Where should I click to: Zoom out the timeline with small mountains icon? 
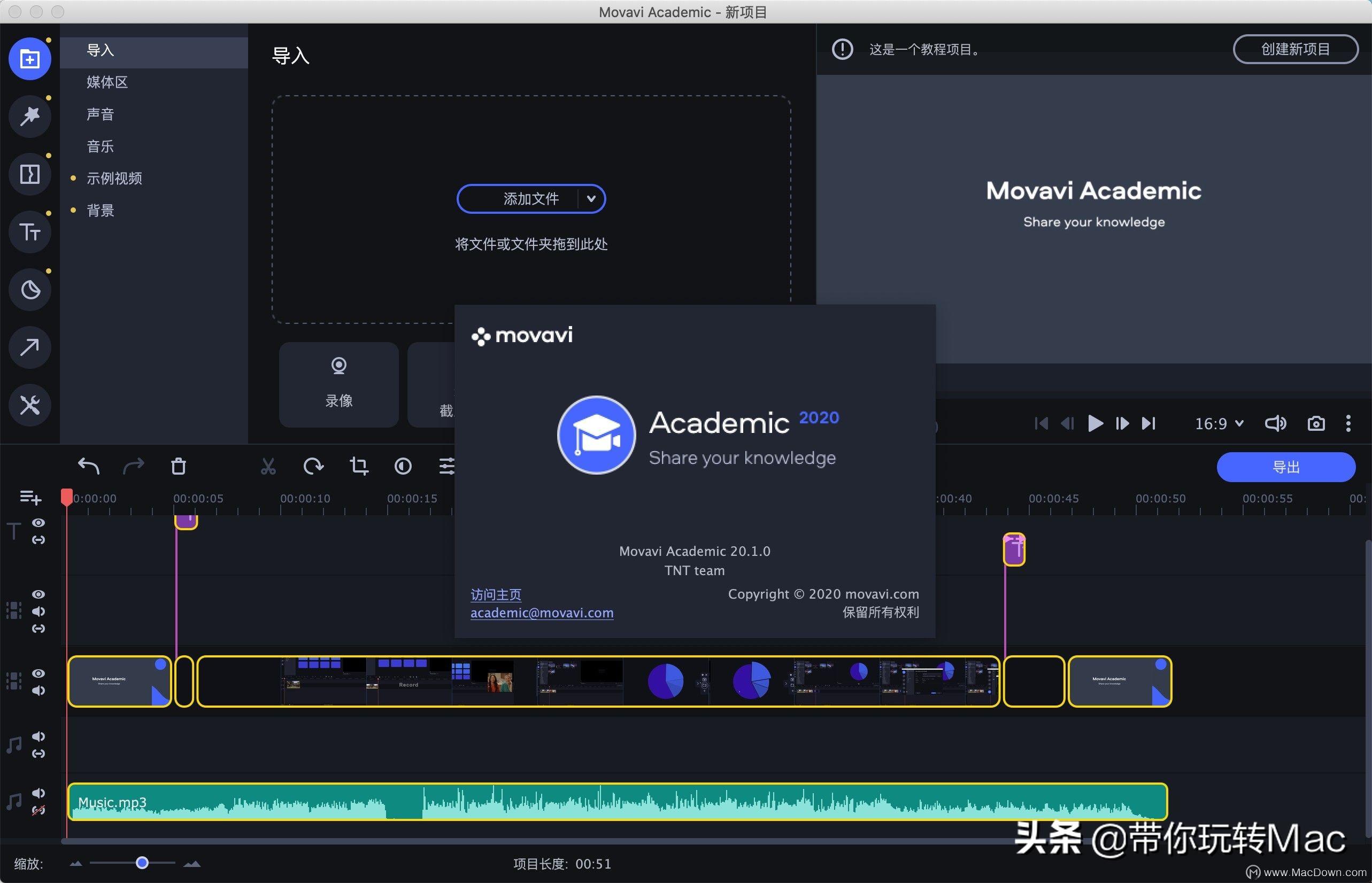(76, 864)
